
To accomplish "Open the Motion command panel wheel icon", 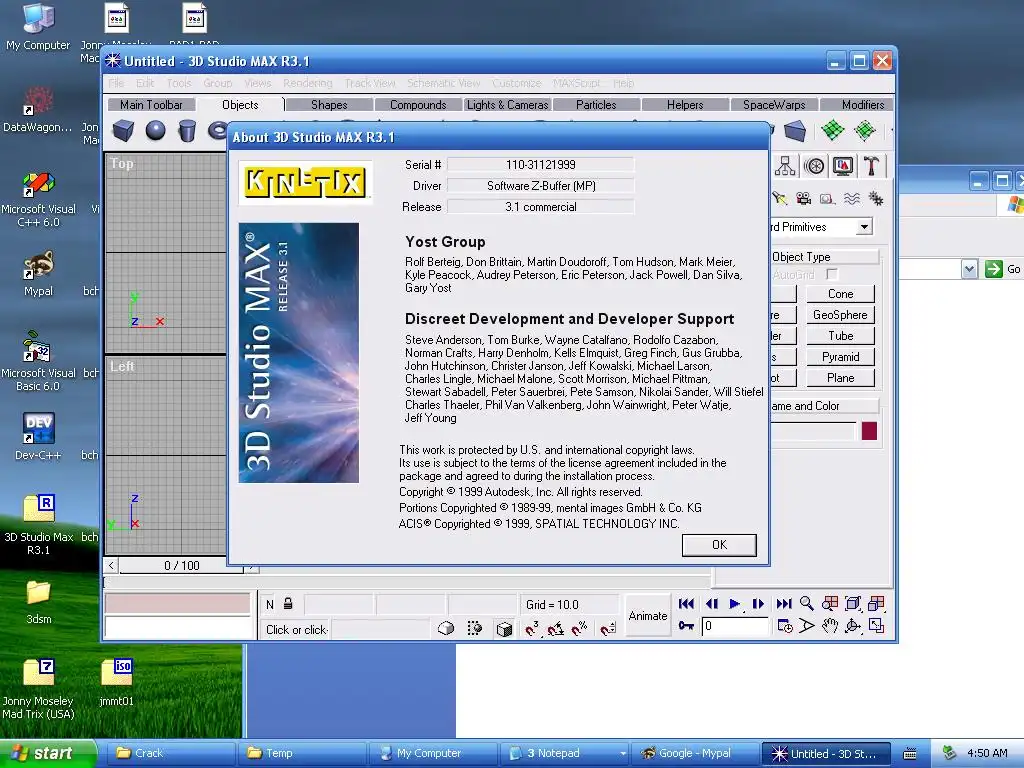I will coord(814,167).
